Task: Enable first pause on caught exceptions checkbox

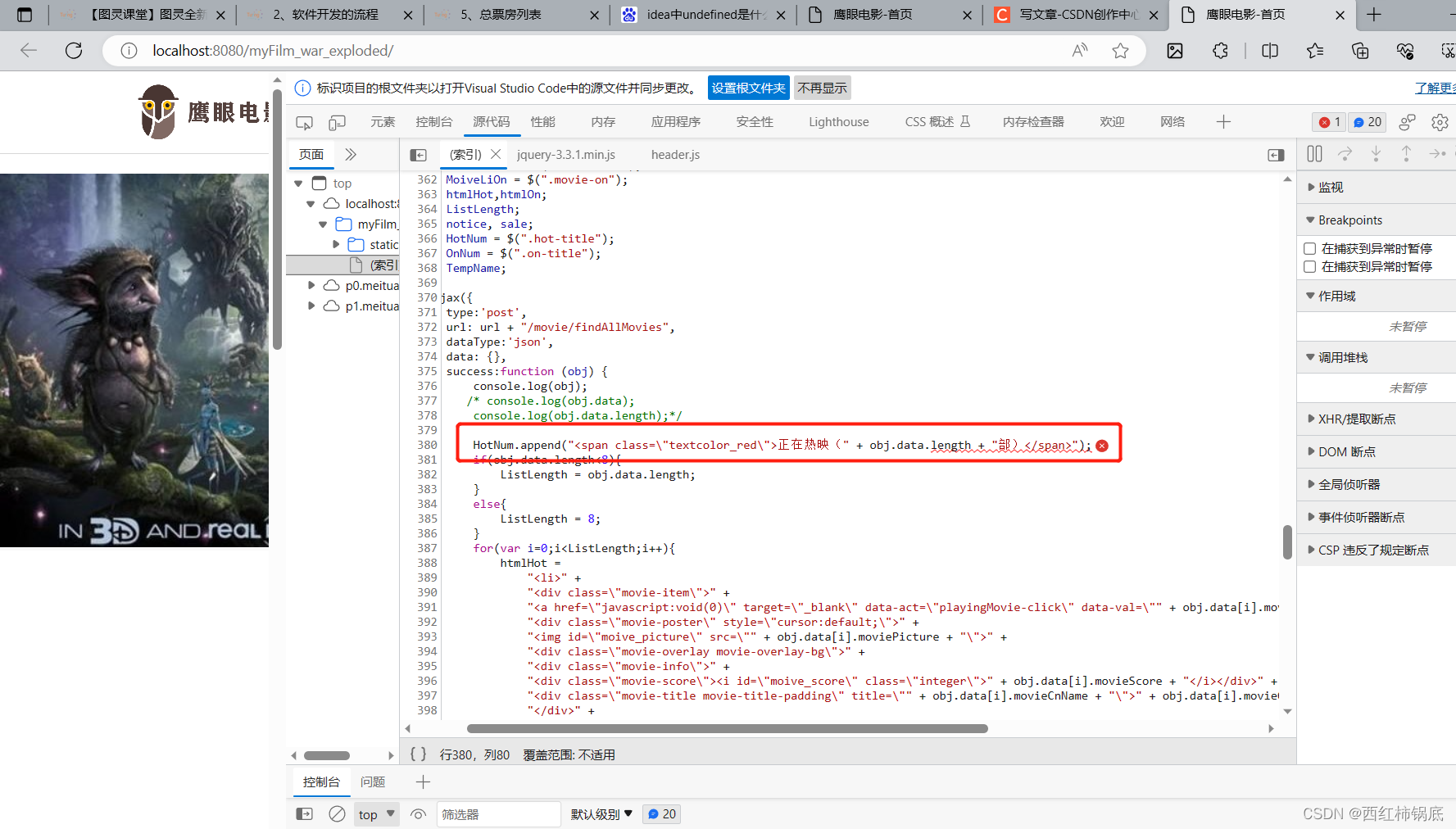Action: 1309,248
